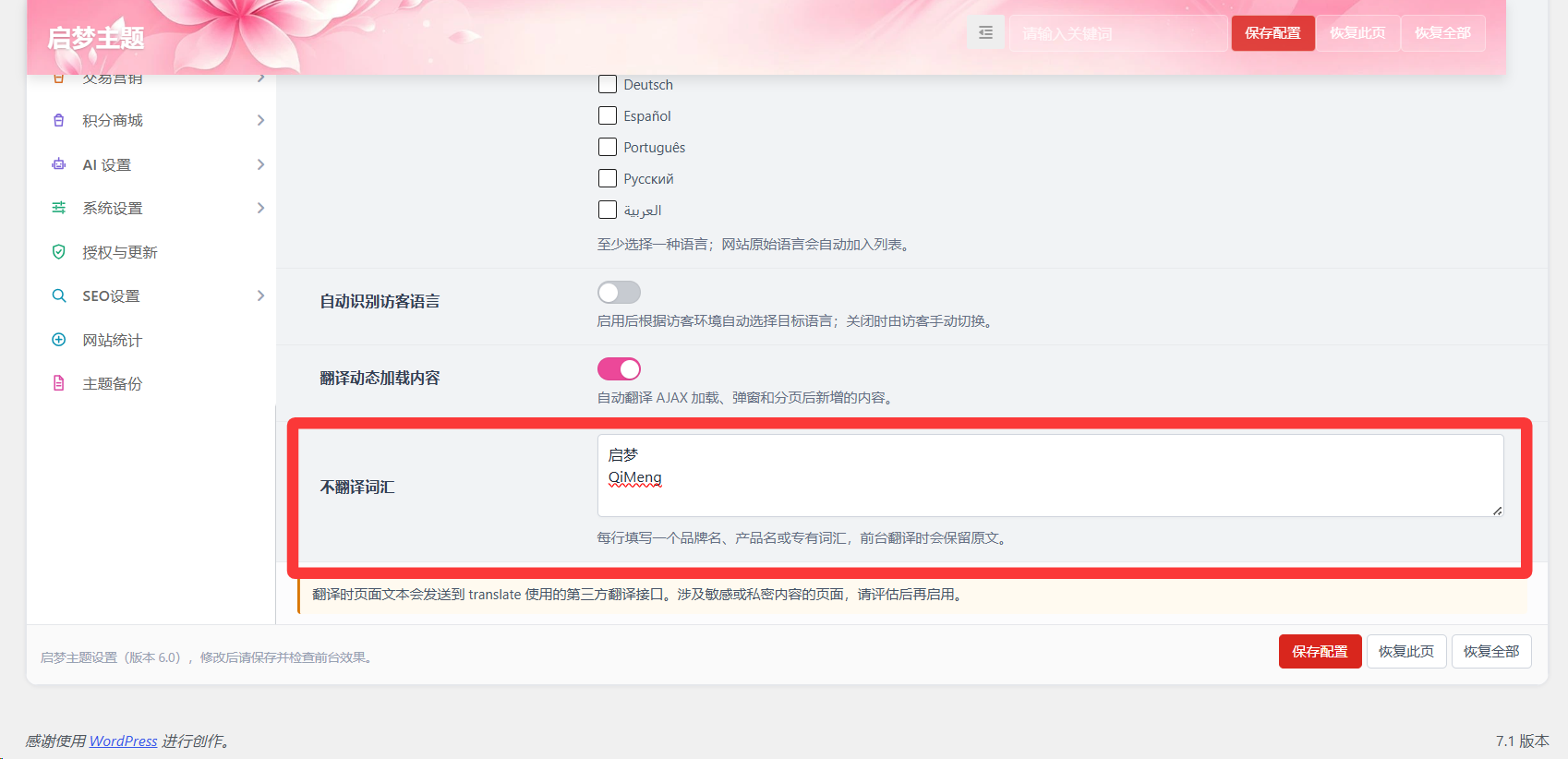The image size is (1568, 759).
Task: Check the Español language checkbox
Action: (x=608, y=115)
